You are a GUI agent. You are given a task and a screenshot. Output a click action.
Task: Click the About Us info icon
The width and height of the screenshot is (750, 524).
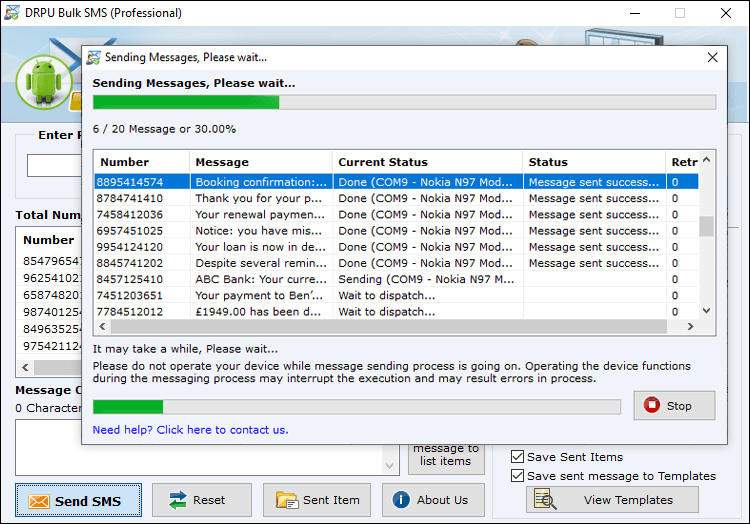pyautogui.click(x=401, y=500)
